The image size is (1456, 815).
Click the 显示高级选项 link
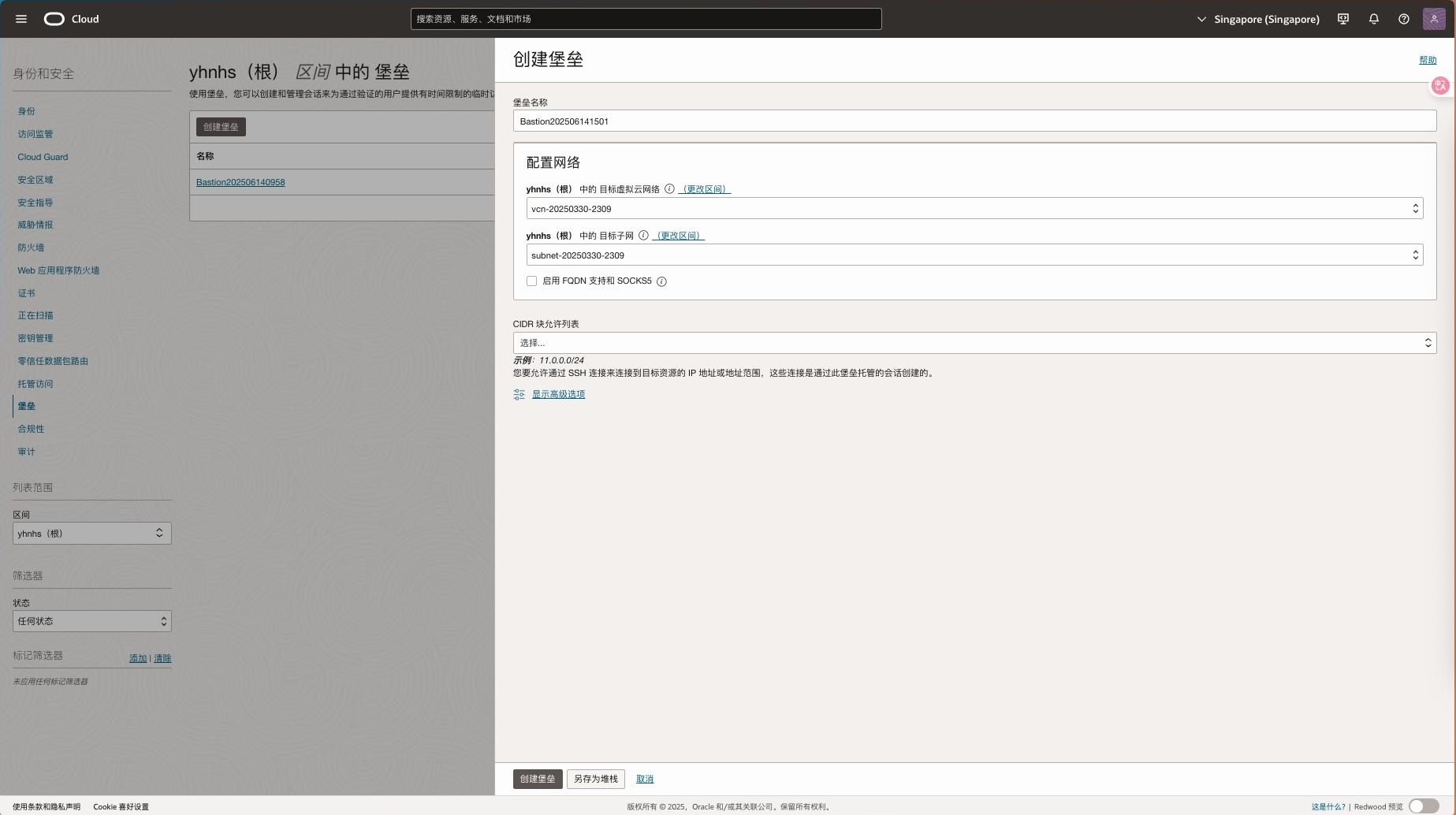point(558,395)
